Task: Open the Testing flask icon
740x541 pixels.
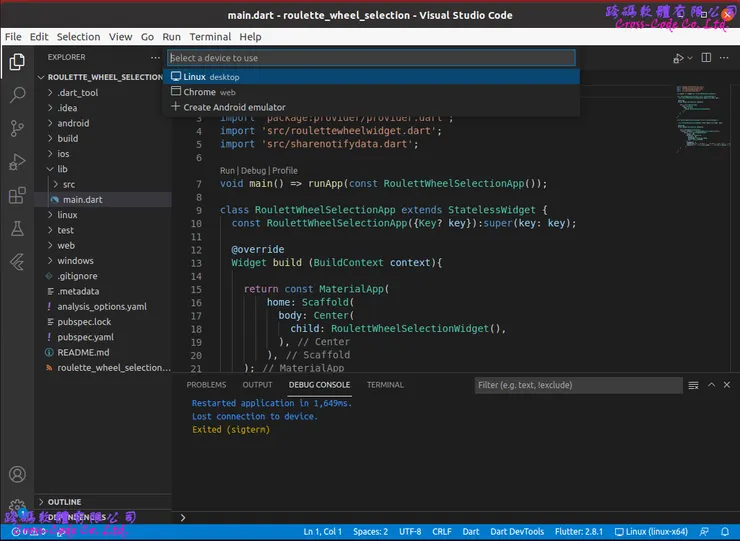Action: tap(17, 229)
